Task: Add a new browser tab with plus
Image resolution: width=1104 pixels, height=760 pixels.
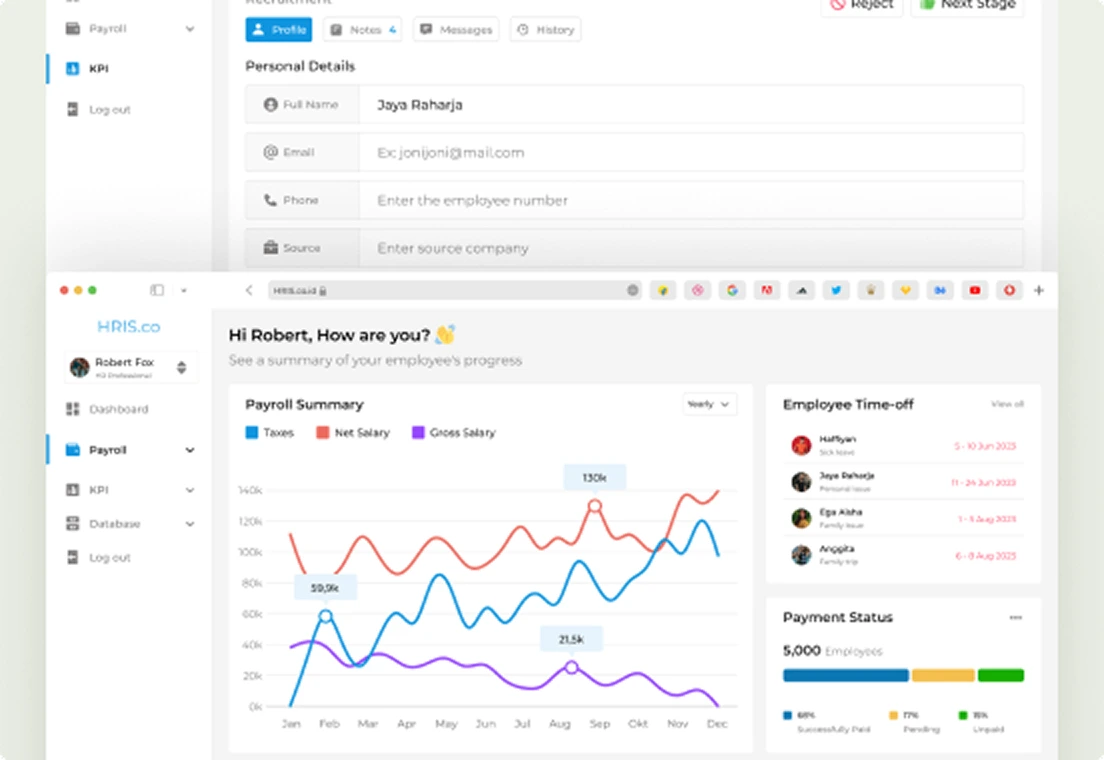Action: 1039,290
